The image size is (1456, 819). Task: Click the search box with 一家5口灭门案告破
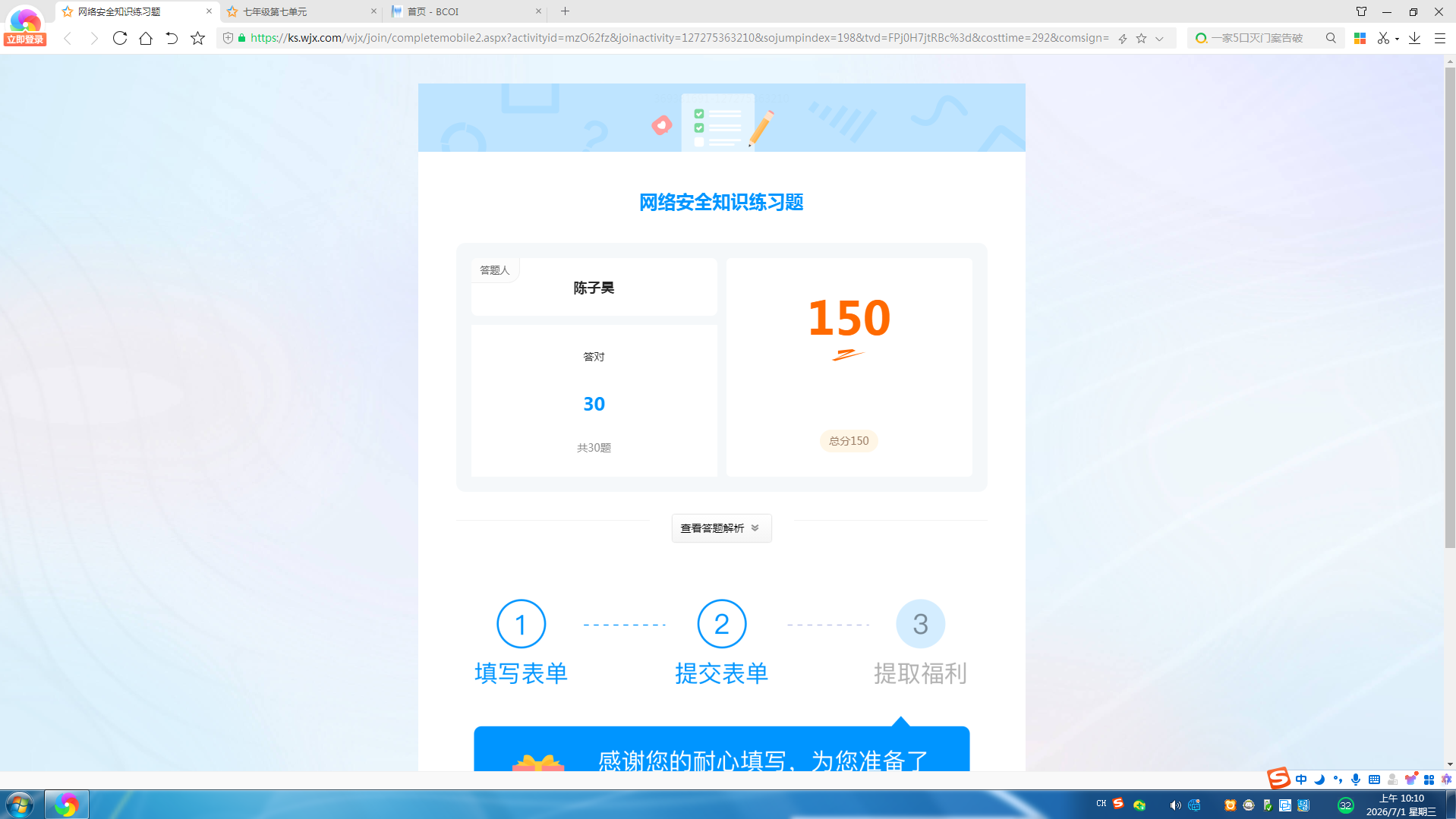[x=1265, y=38]
